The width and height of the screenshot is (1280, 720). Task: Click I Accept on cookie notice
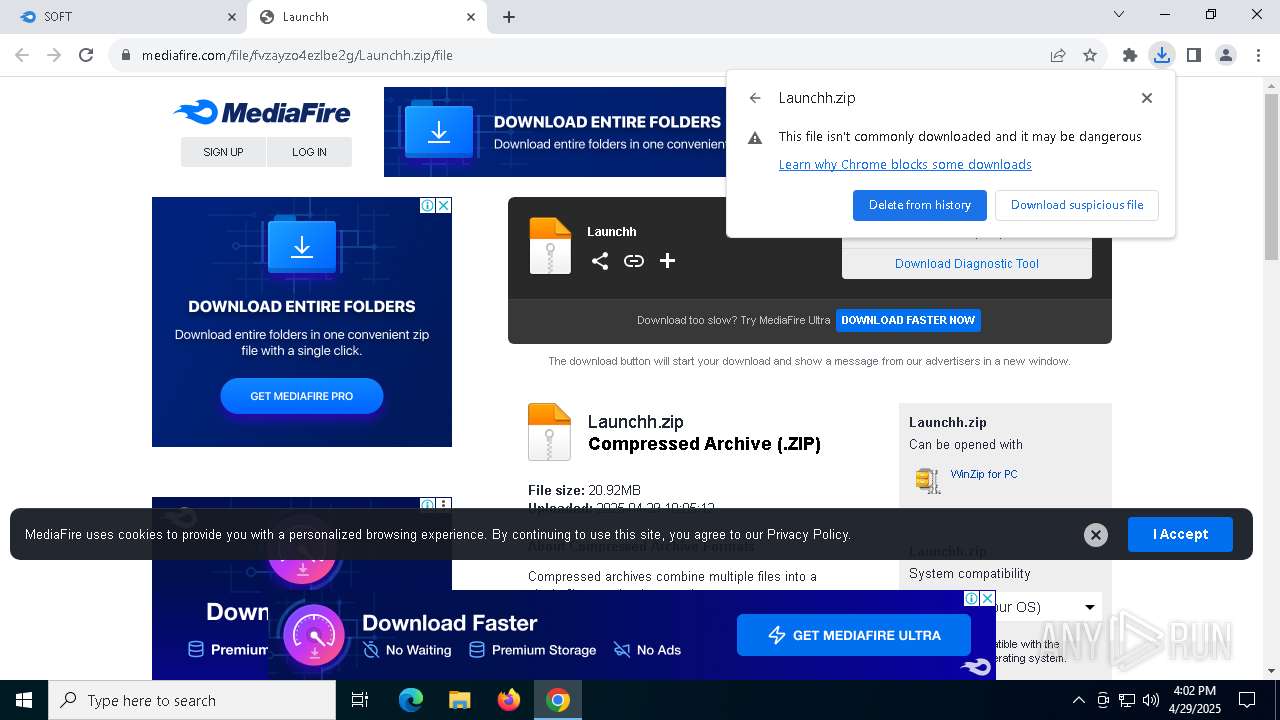click(x=1180, y=534)
